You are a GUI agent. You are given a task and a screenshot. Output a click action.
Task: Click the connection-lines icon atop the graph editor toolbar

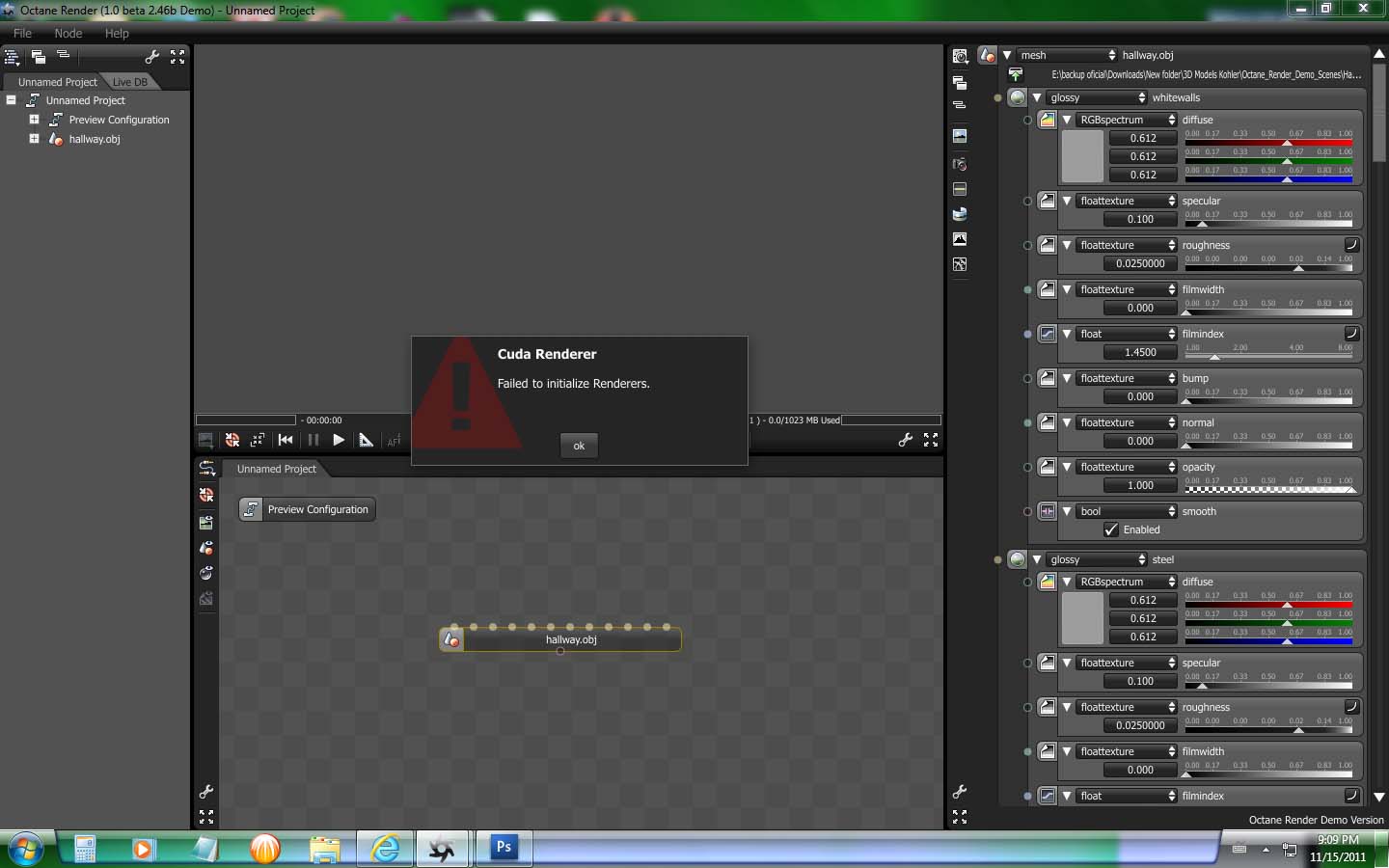point(206,469)
